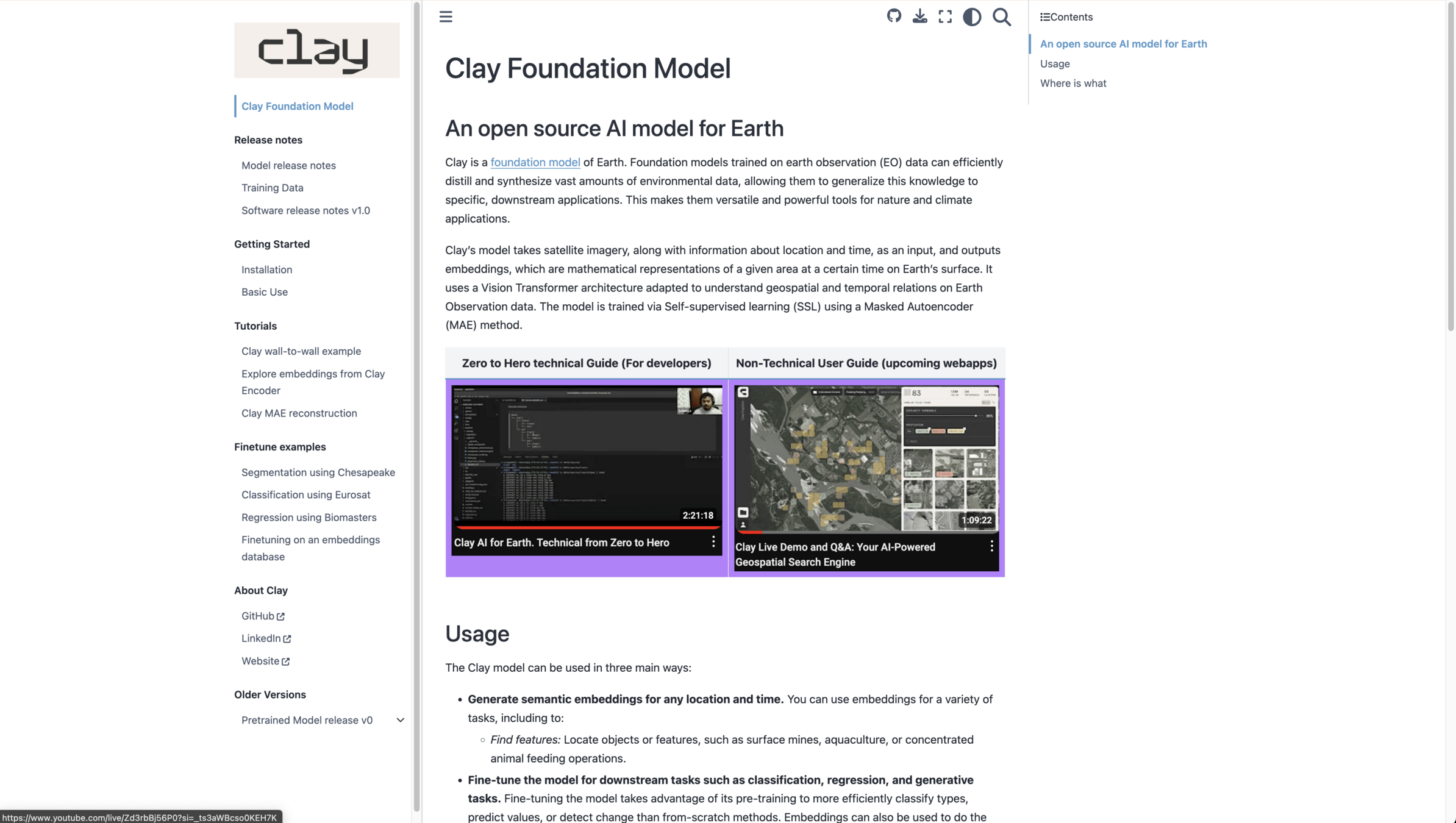Image resolution: width=1456 pixels, height=823 pixels.
Task: Open the three-dot menu on Live Demo video
Action: (x=991, y=546)
